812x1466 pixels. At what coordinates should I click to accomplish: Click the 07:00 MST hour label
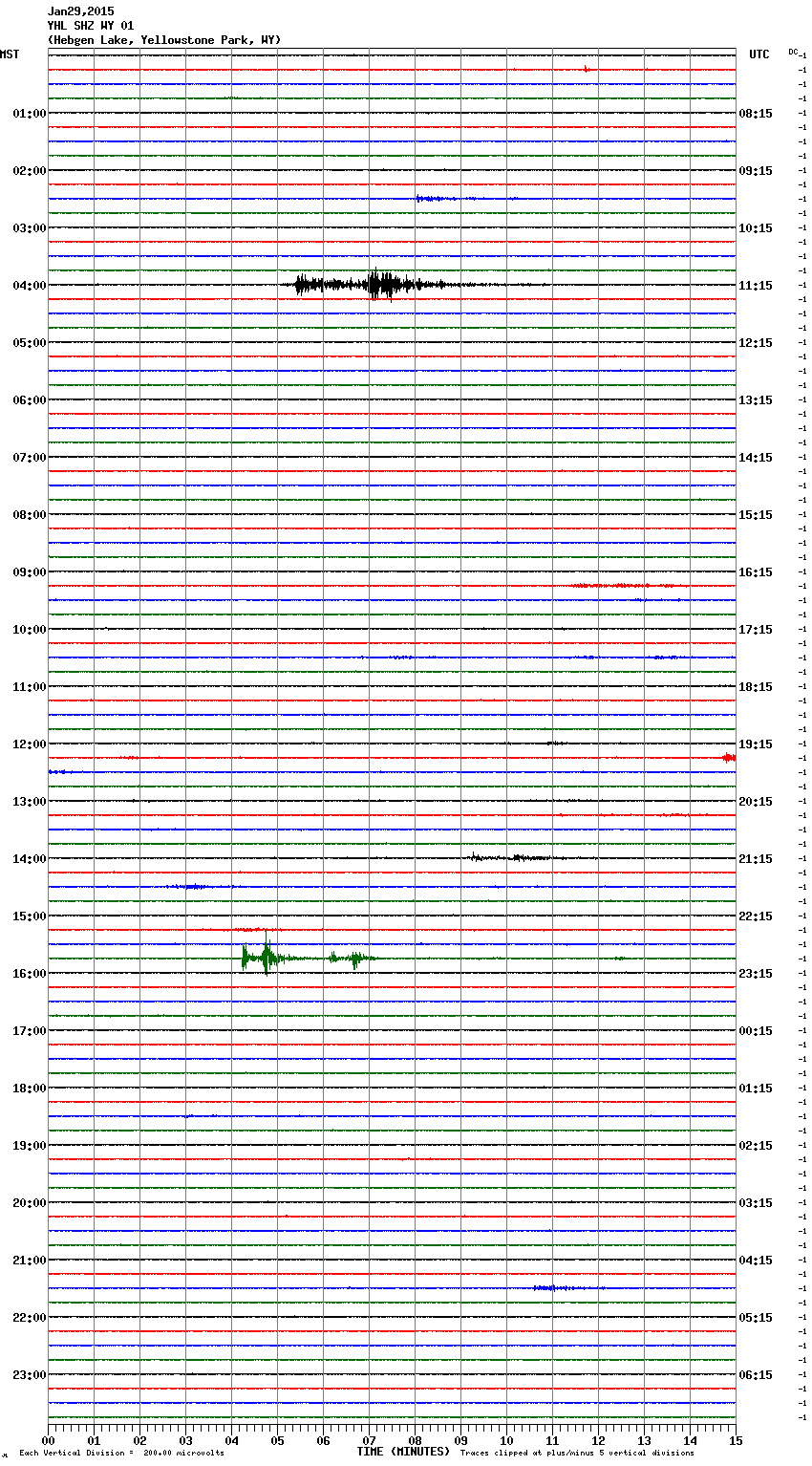(x=29, y=458)
